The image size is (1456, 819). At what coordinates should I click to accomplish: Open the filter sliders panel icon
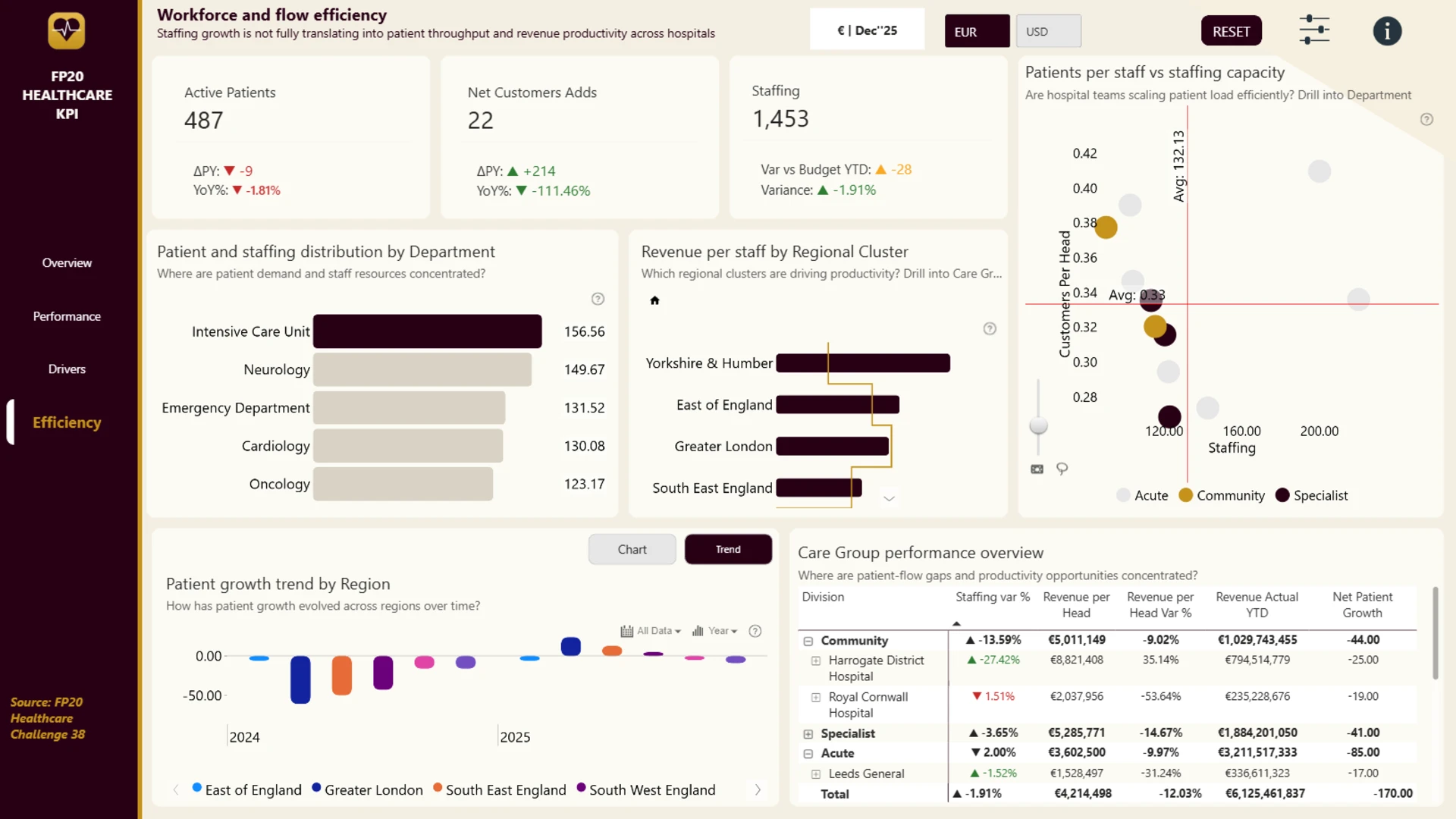click(1314, 30)
